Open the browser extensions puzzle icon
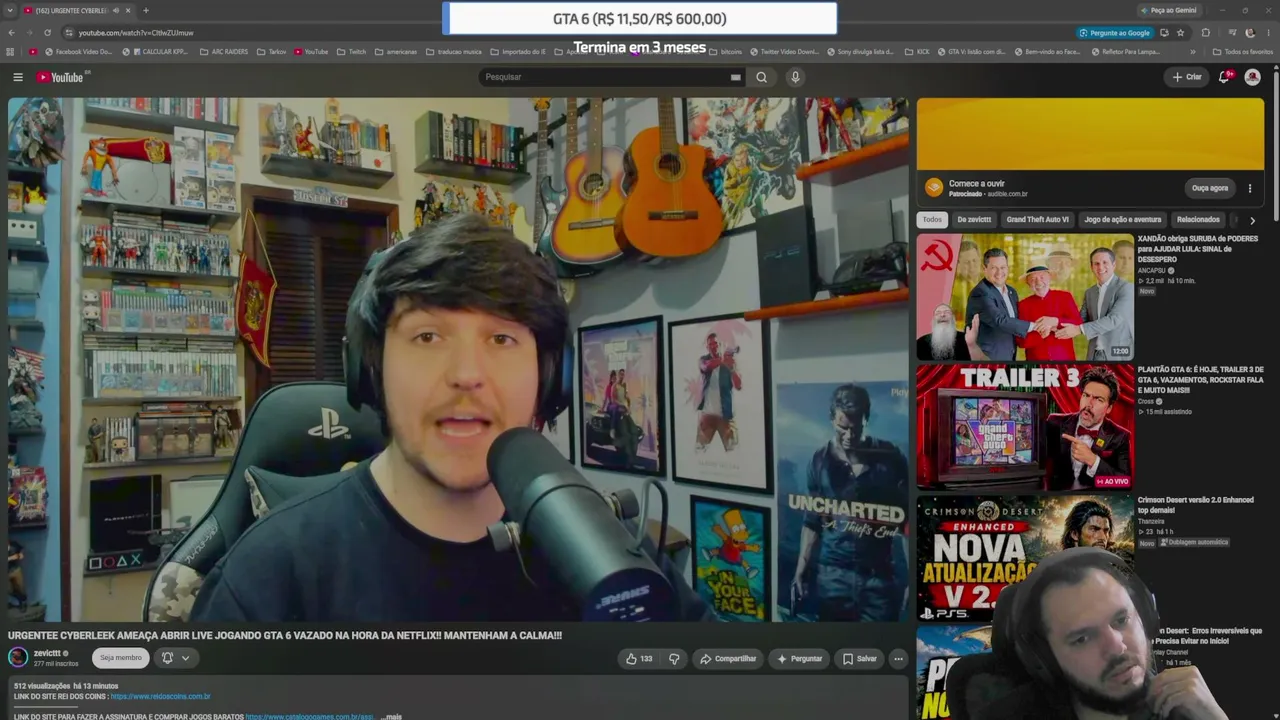The width and height of the screenshot is (1280, 720). point(1205,33)
